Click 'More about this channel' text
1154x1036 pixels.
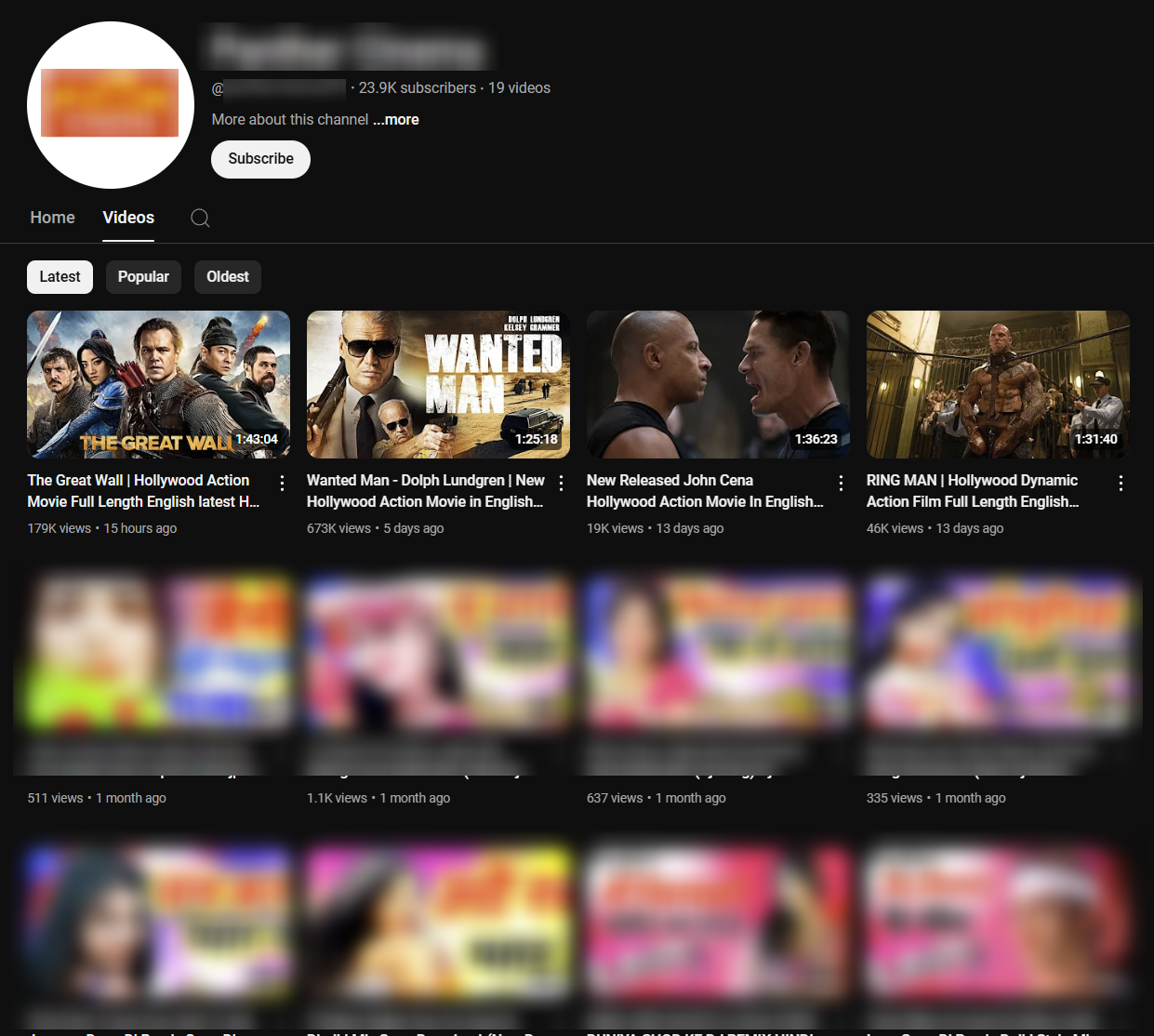(290, 120)
